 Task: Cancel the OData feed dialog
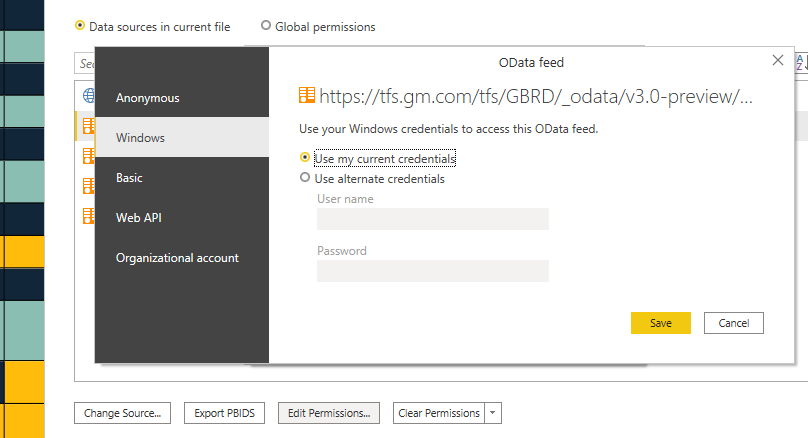734,323
